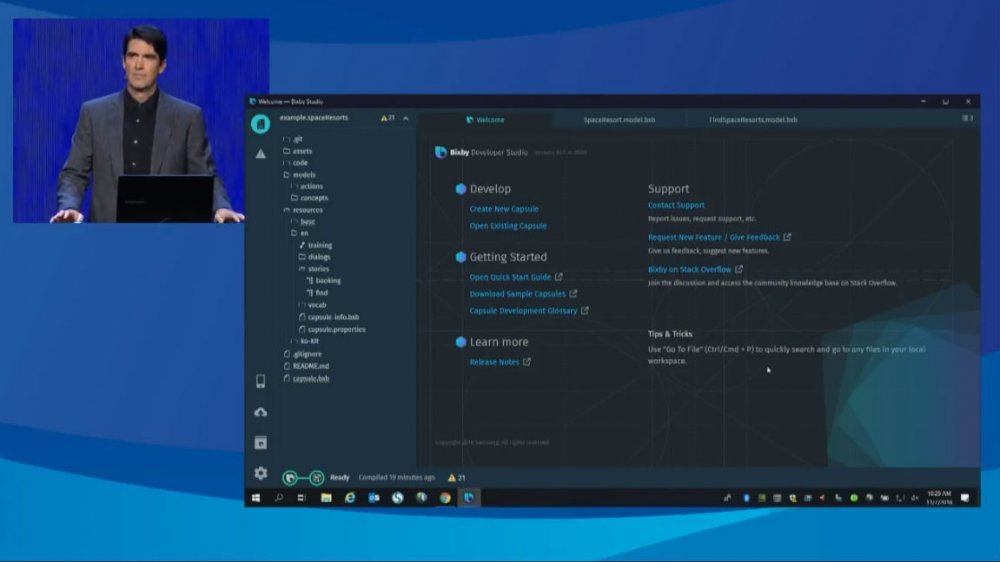Open Outlook from the taskbar
This screenshot has width=1000, height=562.
[374, 498]
